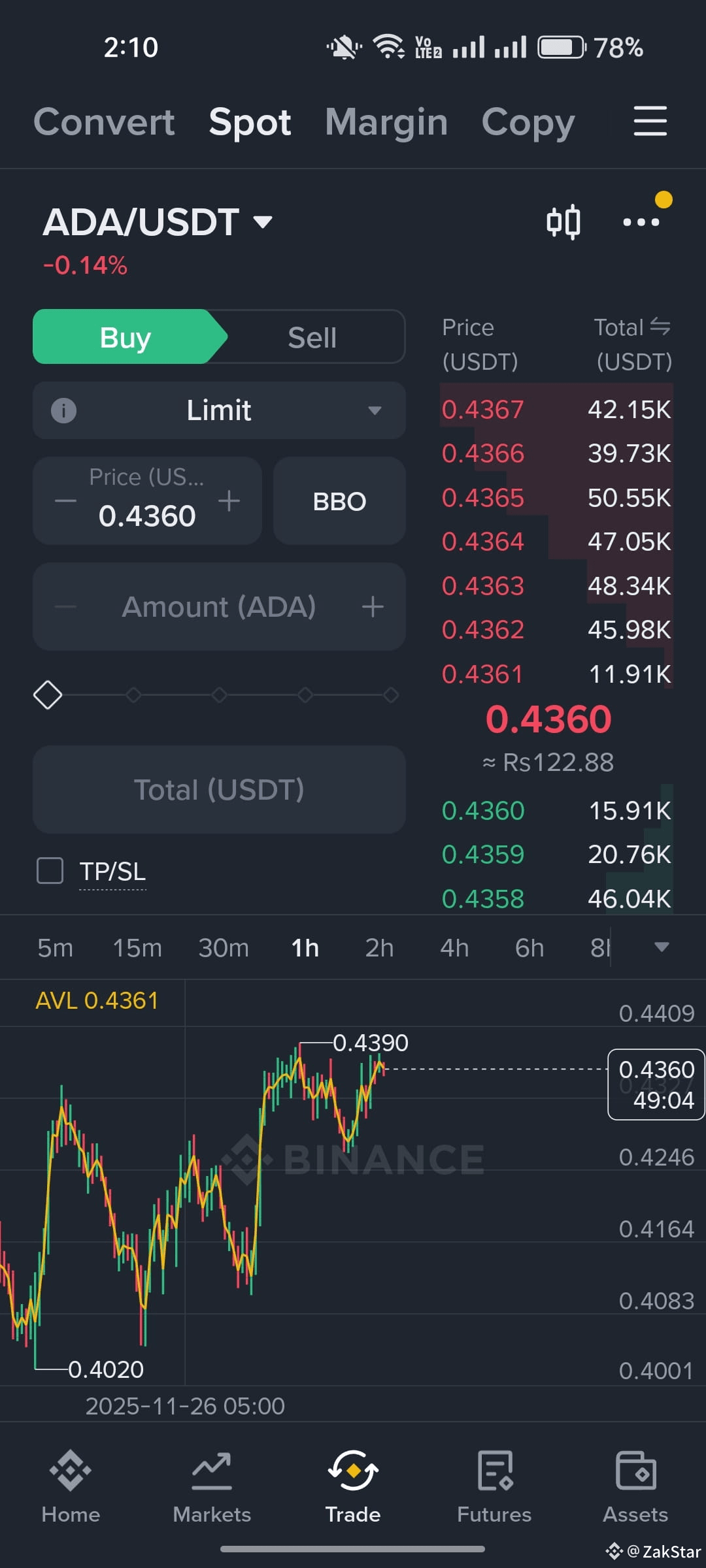Image resolution: width=706 pixels, height=1568 pixels.
Task: Select ask price 0.4363
Action: (x=482, y=586)
